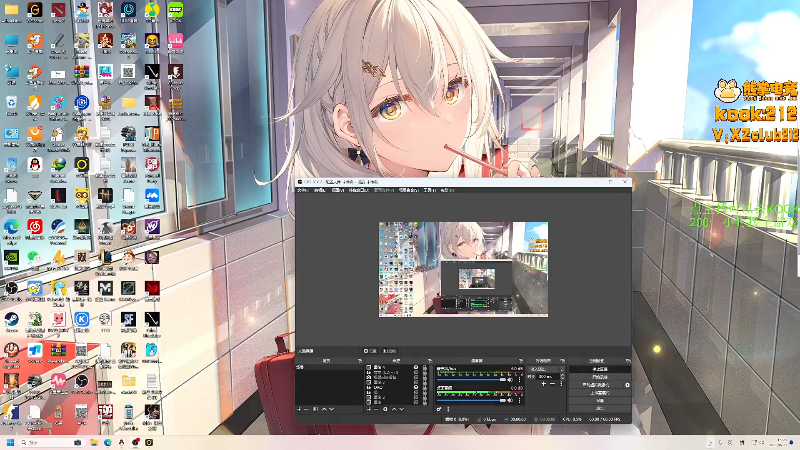The width and height of the screenshot is (800, 450).
Task: Toggle the lock on the second source row
Action: tap(425, 372)
